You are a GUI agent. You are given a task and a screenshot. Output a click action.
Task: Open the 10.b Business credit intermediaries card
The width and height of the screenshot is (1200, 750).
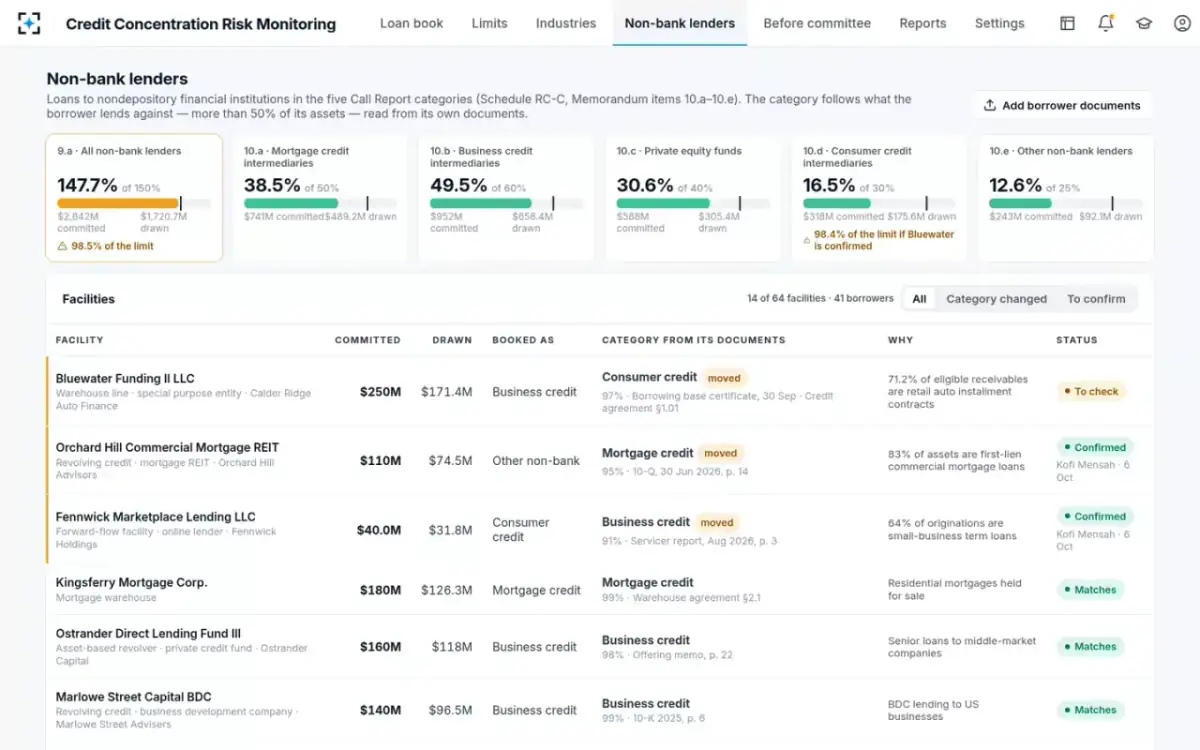click(506, 198)
